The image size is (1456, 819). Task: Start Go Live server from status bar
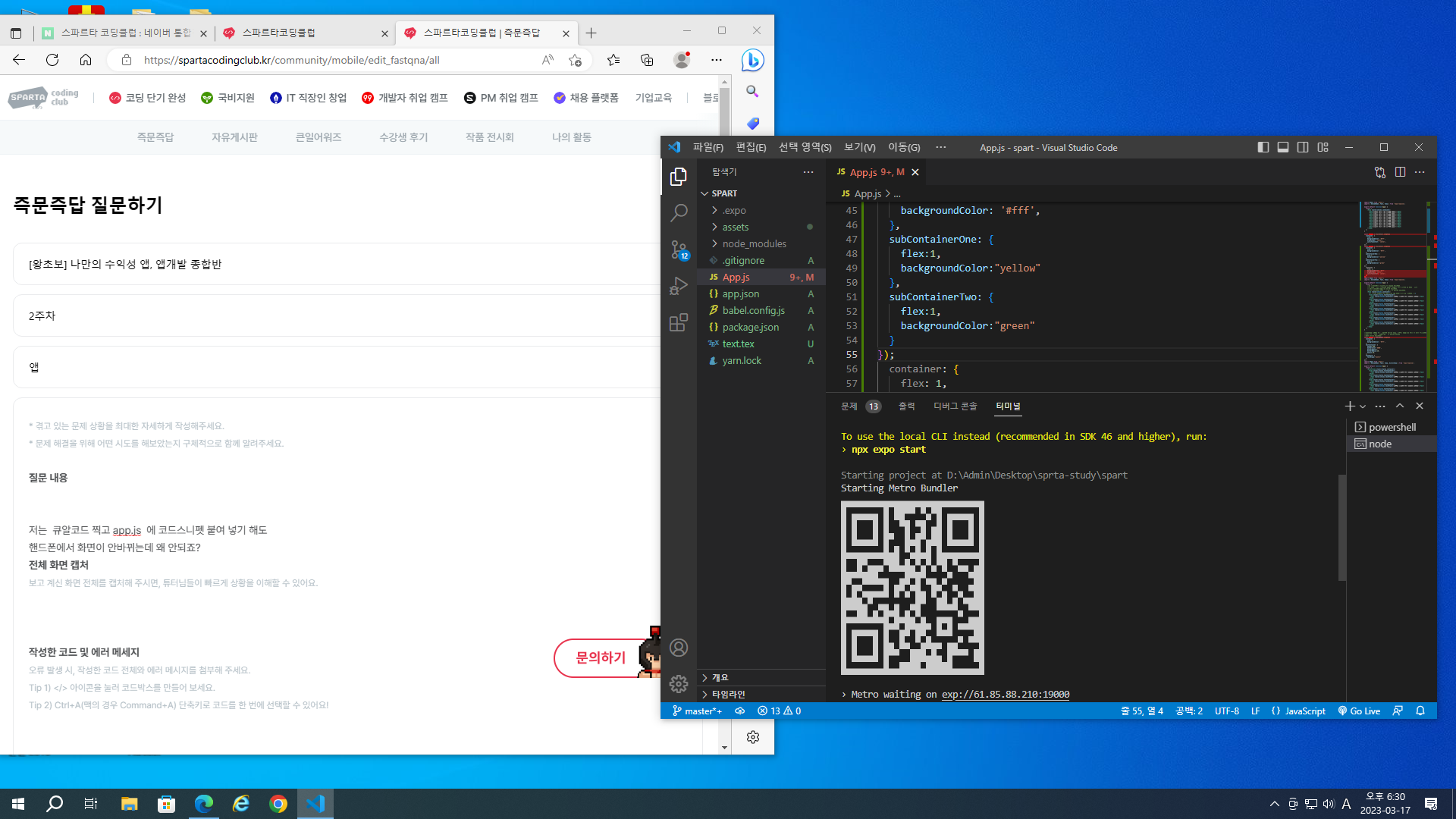(1359, 711)
